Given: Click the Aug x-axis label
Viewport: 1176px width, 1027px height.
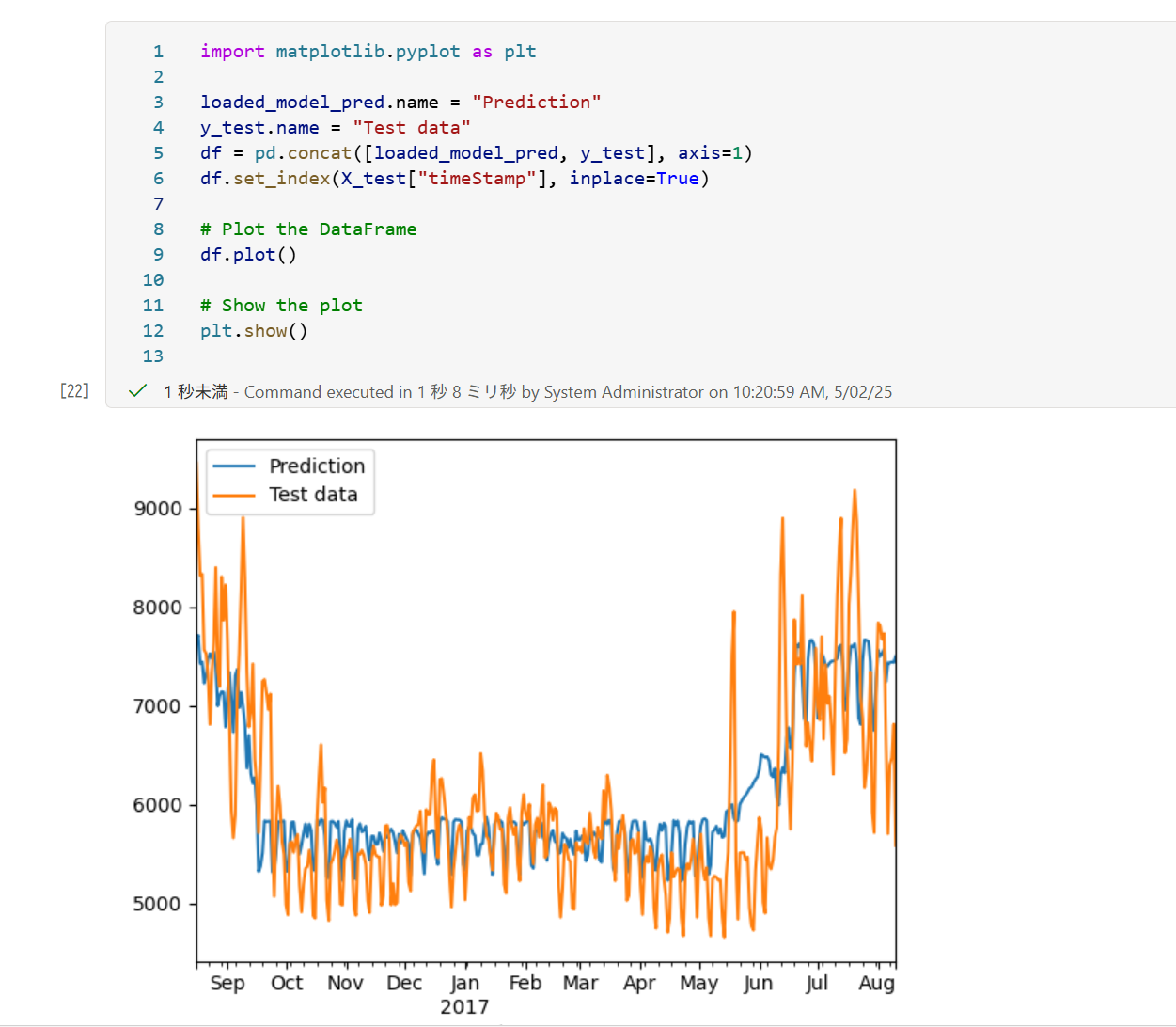Looking at the screenshot, I should pos(876,984).
